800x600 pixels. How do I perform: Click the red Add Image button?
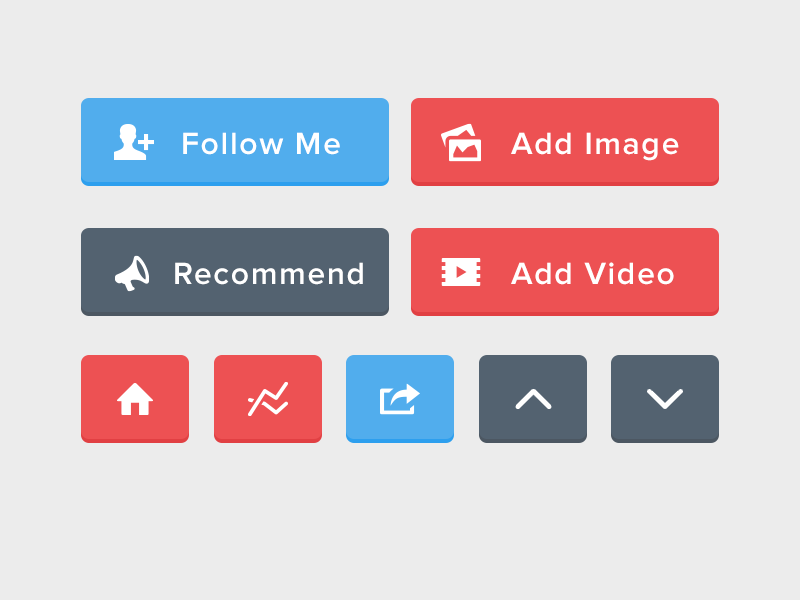click(x=565, y=142)
